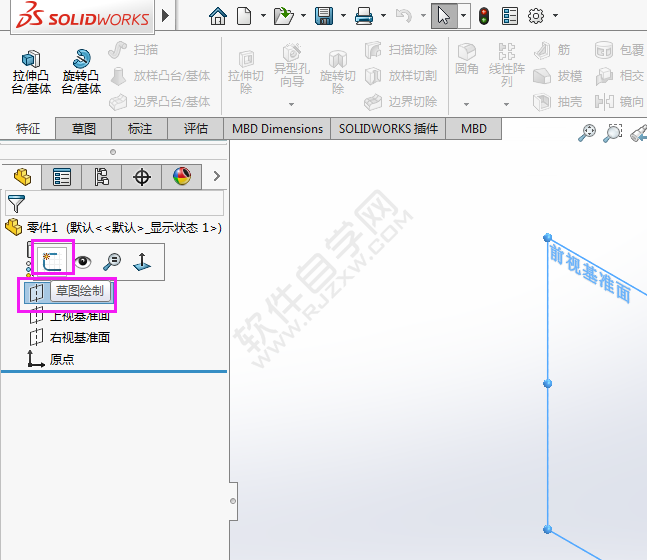Switch to the SOLIDWORKS 插件 tab
This screenshot has height=560, width=647.
pos(388,129)
